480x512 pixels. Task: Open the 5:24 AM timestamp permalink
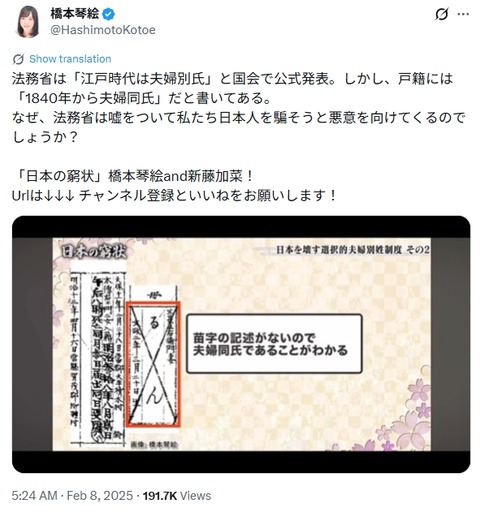(34, 496)
